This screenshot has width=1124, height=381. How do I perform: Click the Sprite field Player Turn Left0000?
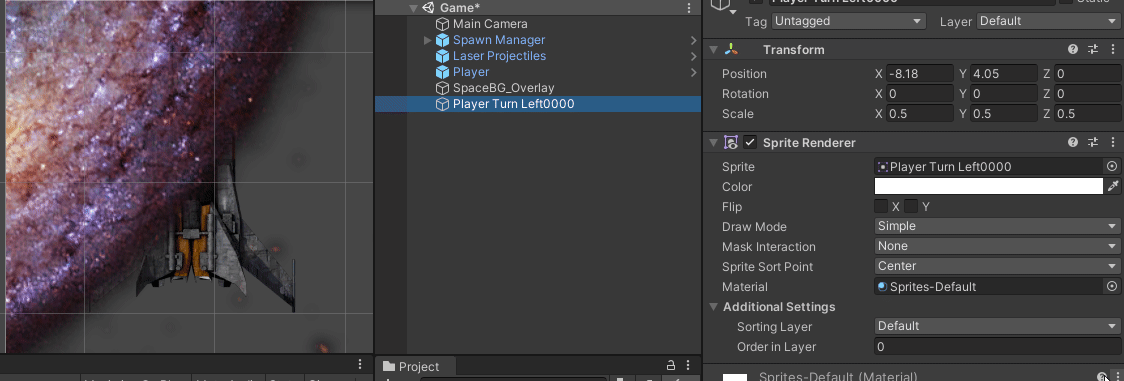coord(989,166)
